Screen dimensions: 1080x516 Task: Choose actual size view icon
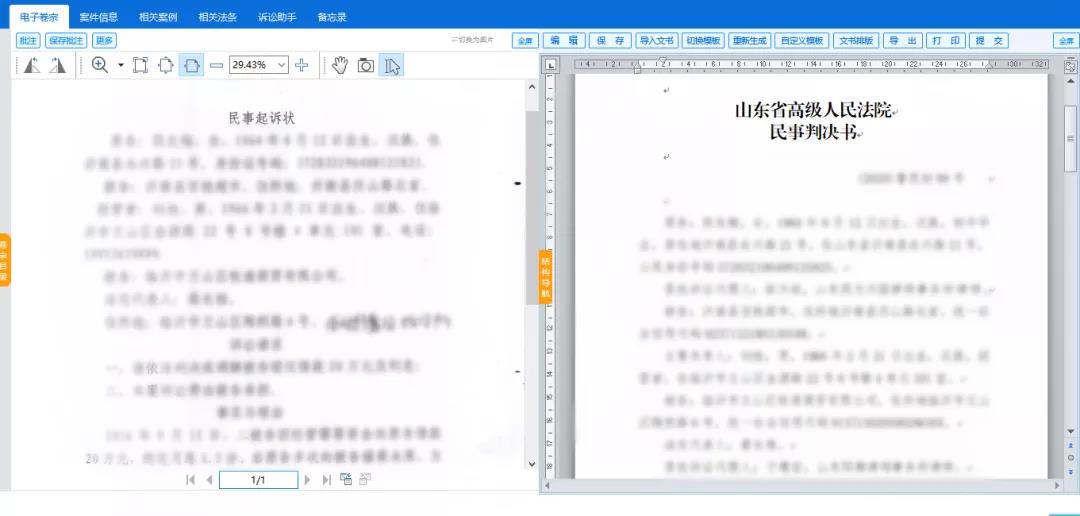pyautogui.click(x=141, y=65)
